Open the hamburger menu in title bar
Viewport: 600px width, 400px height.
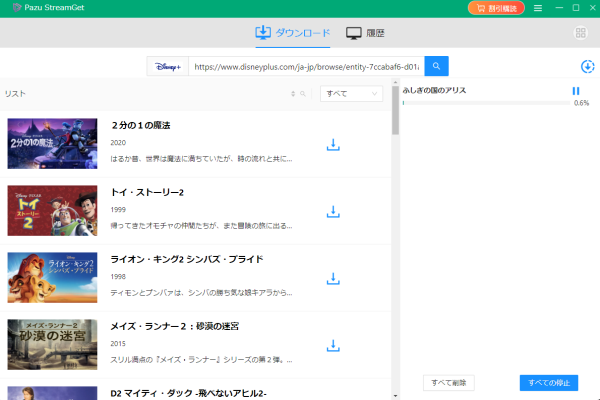click(x=538, y=8)
